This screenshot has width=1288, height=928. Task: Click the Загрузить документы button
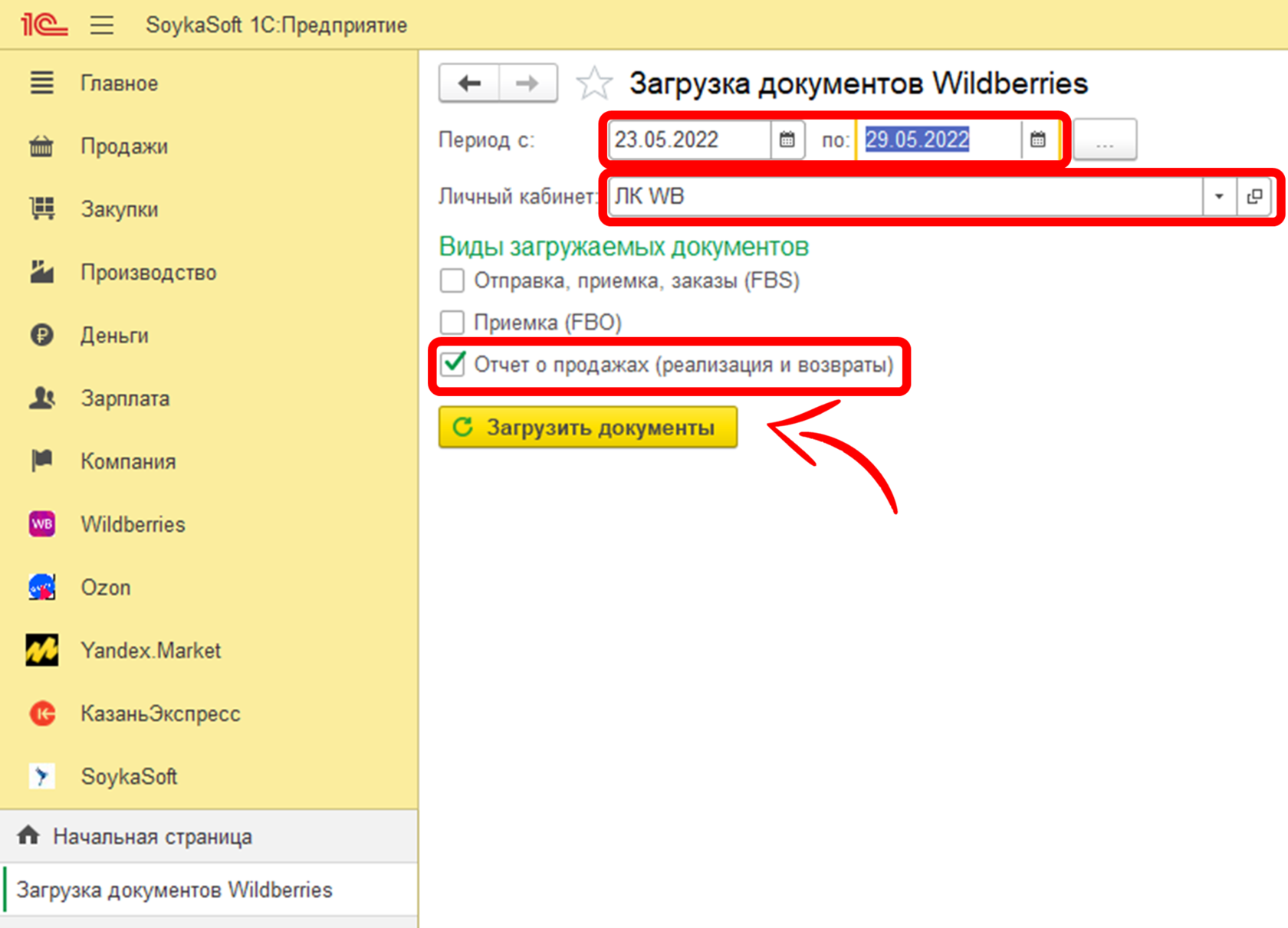coord(588,427)
